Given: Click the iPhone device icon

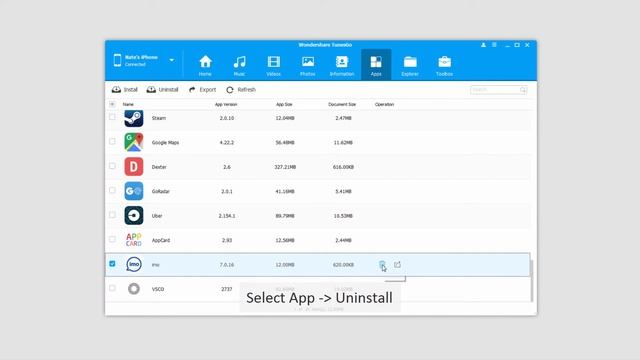Looking at the screenshot, I should tap(118, 60).
